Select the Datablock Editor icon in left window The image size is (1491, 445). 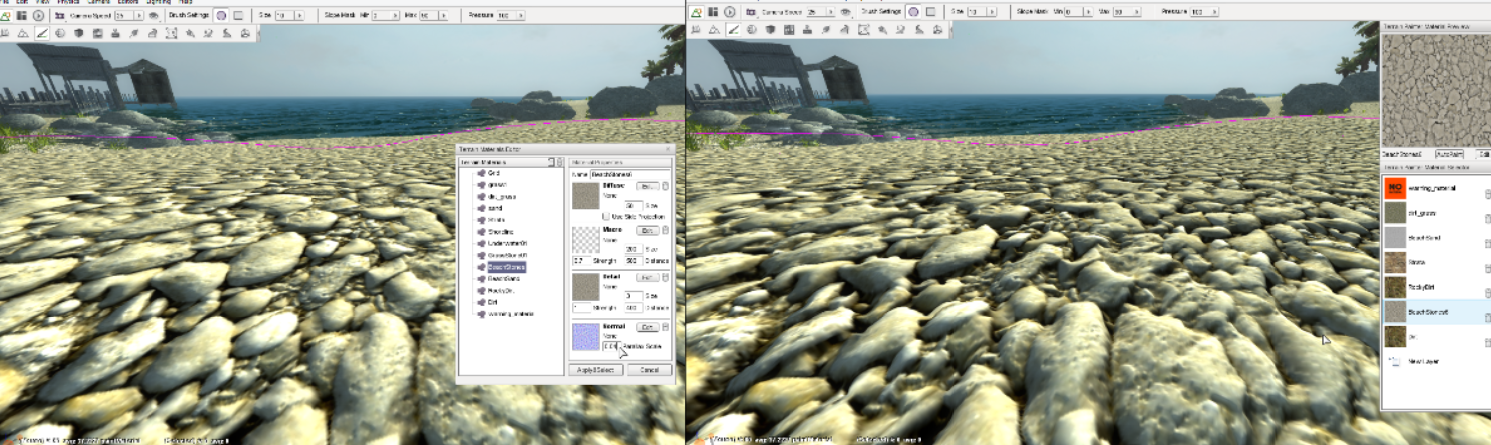(x=97, y=33)
